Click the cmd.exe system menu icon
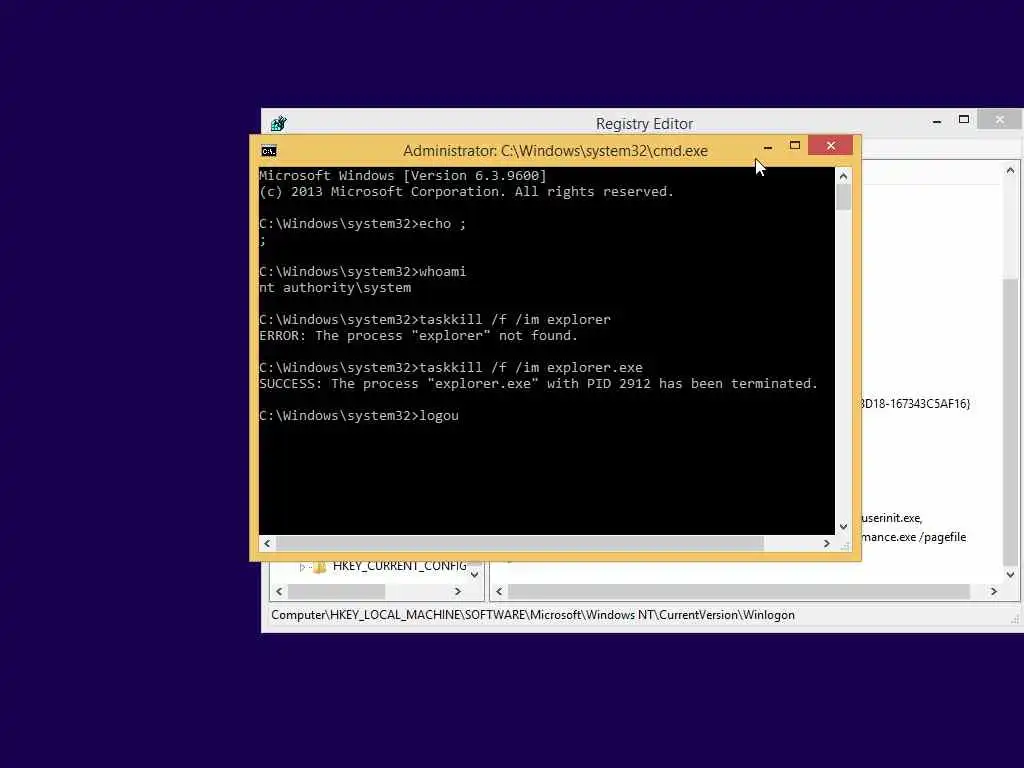Viewport: 1024px width, 768px height. click(x=268, y=151)
